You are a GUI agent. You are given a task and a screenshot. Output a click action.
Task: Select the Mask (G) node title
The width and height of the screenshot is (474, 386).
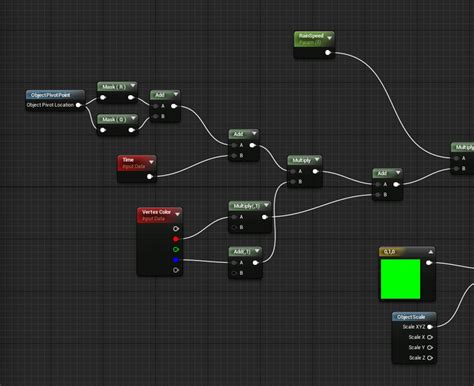pos(114,119)
